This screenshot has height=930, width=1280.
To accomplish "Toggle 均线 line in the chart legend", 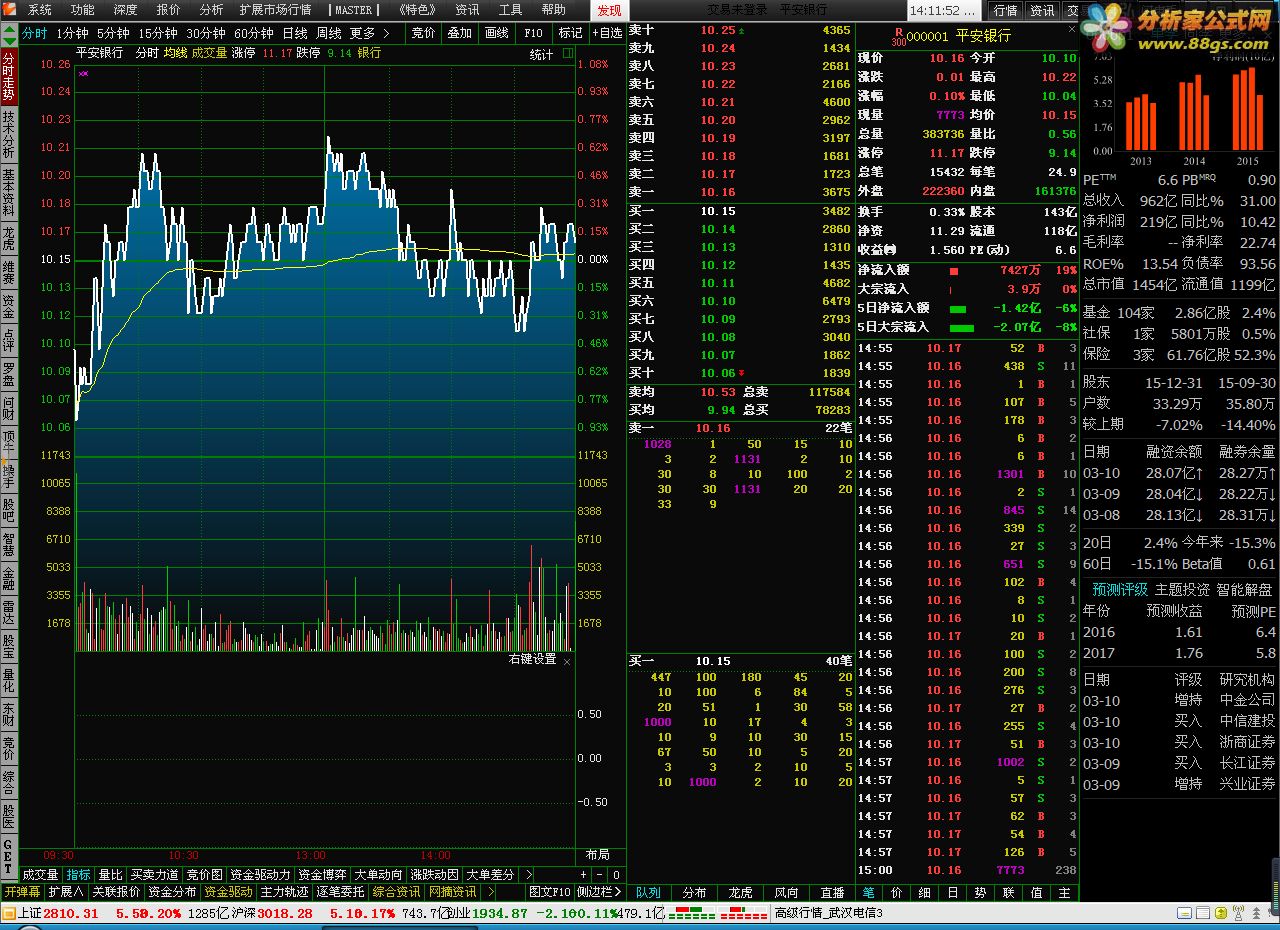I will point(176,53).
